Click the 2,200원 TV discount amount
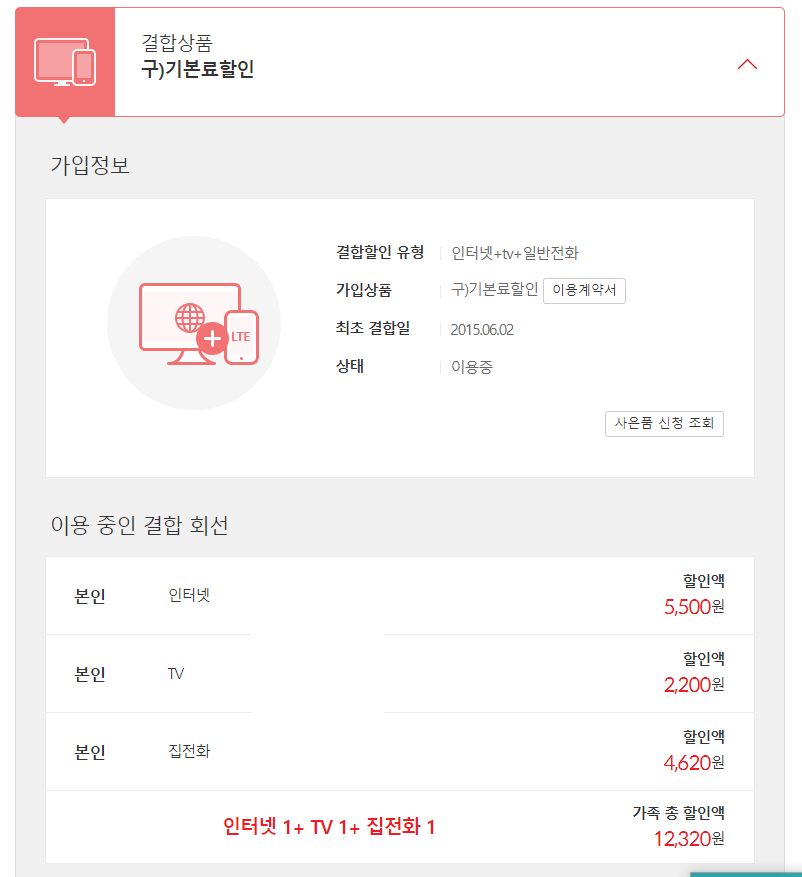Viewport: 802px width, 877px height. click(x=693, y=685)
